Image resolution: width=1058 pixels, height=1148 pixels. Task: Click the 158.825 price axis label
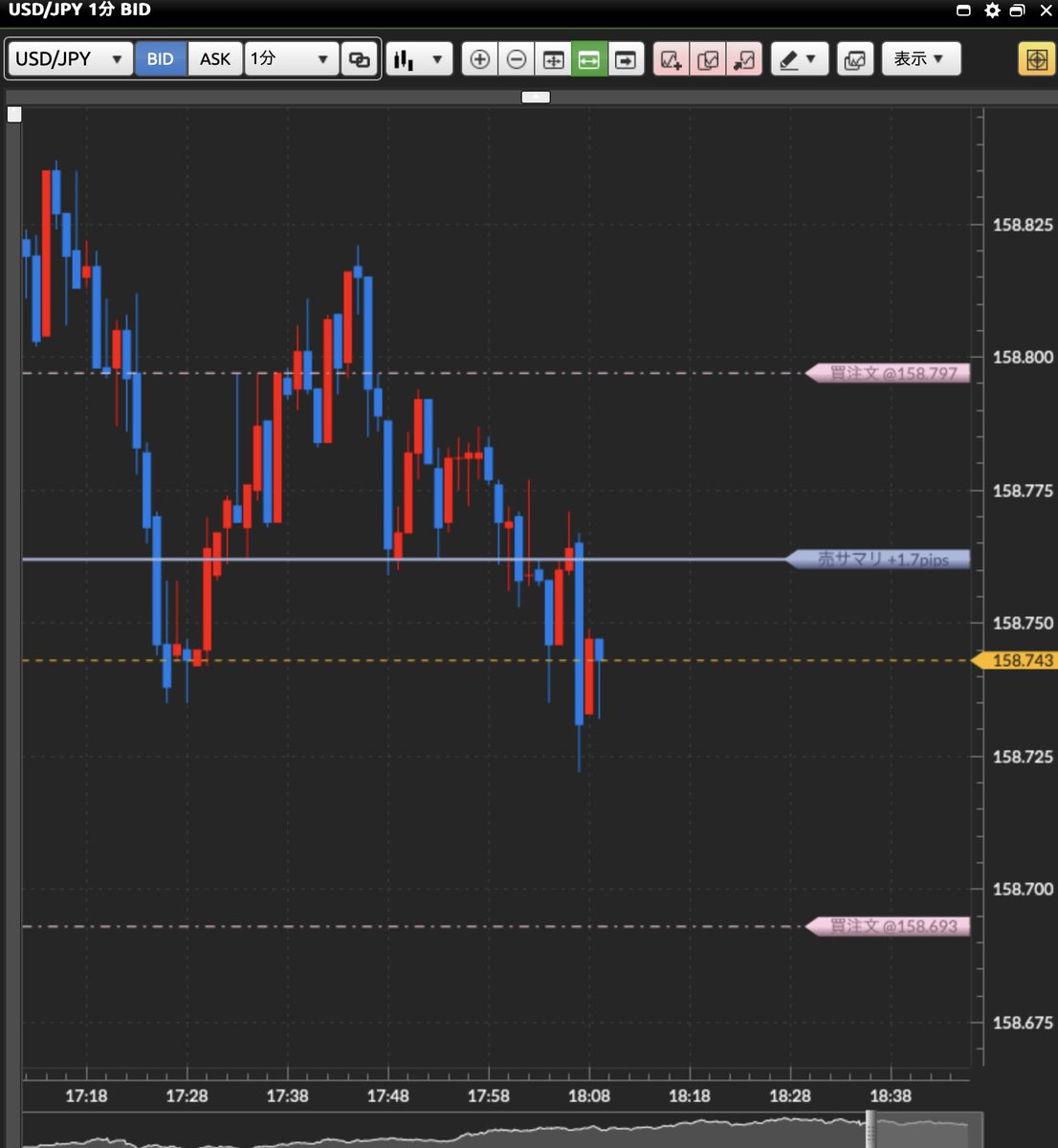1023,225
